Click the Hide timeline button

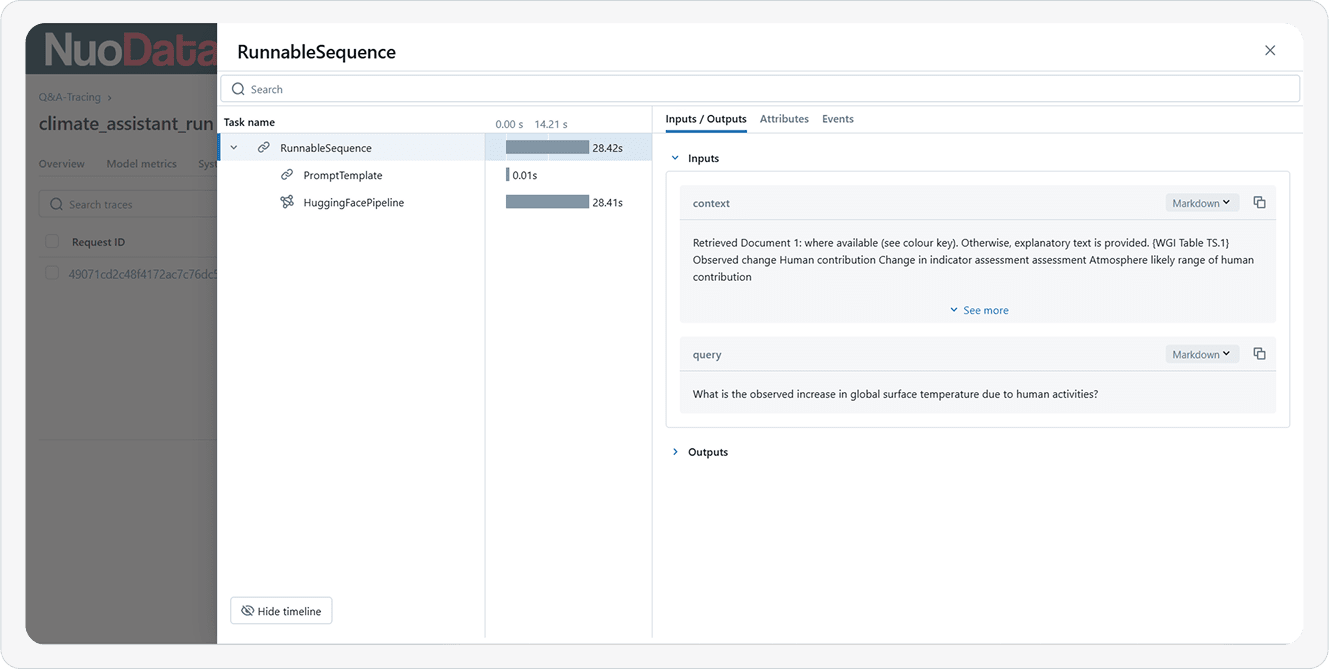[281, 611]
